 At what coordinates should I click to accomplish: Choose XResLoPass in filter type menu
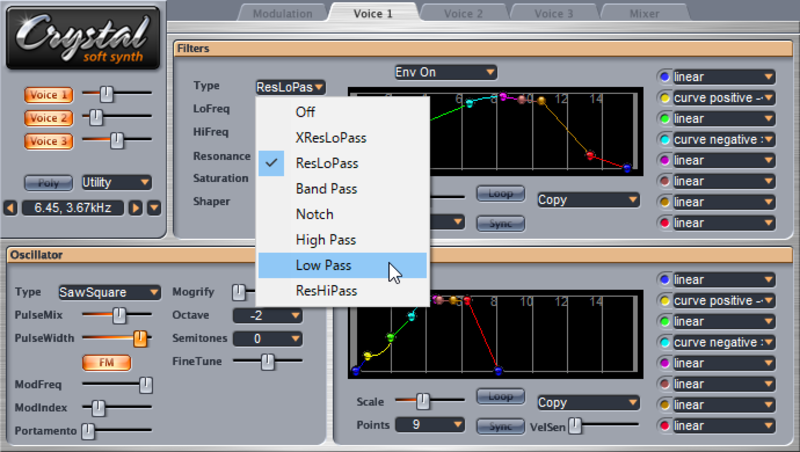click(342, 138)
